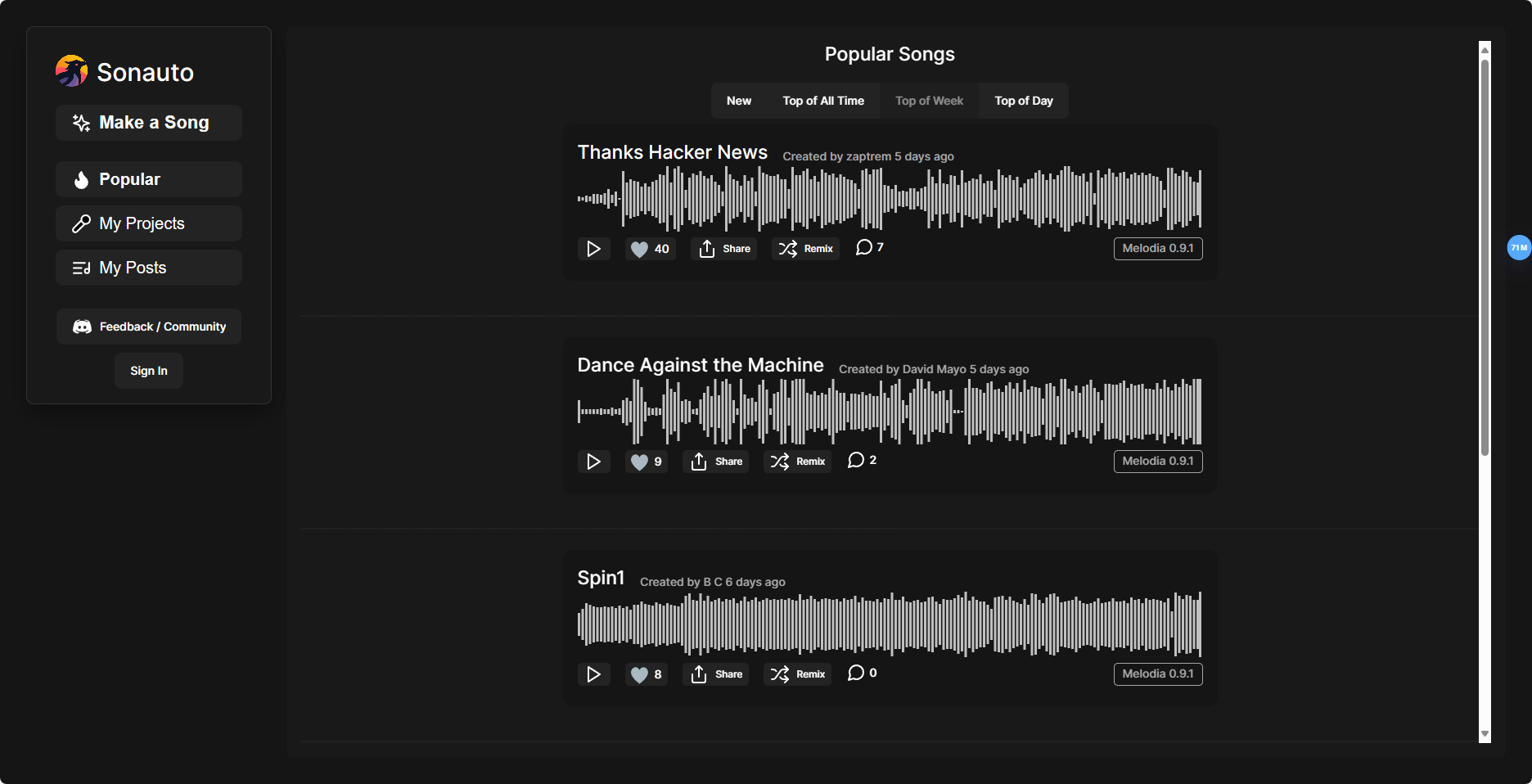Click the scrollbar down arrow
Viewport: 1532px width, 784px height.
[1485, 734]
